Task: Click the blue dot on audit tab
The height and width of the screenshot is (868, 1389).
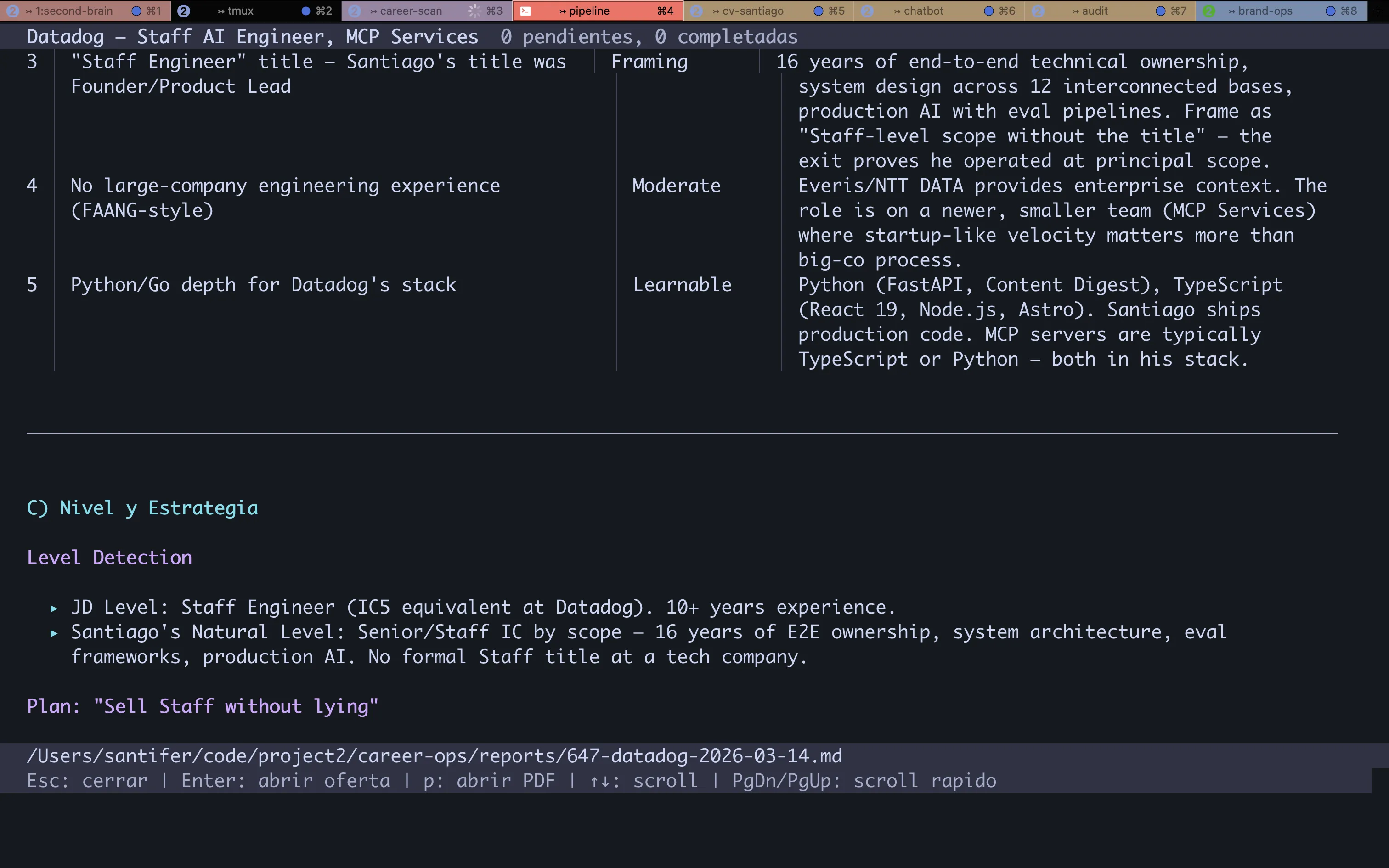Action: 1160,11
